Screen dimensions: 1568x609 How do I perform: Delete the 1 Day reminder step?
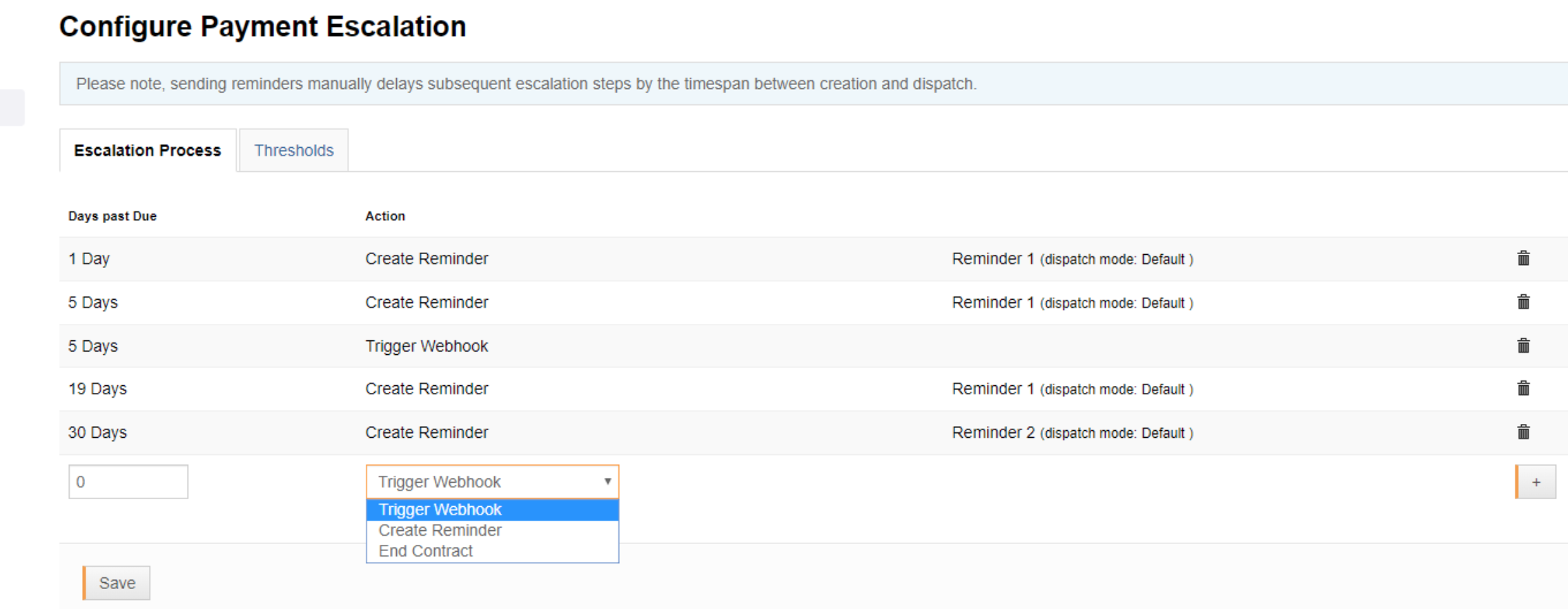1523,258
